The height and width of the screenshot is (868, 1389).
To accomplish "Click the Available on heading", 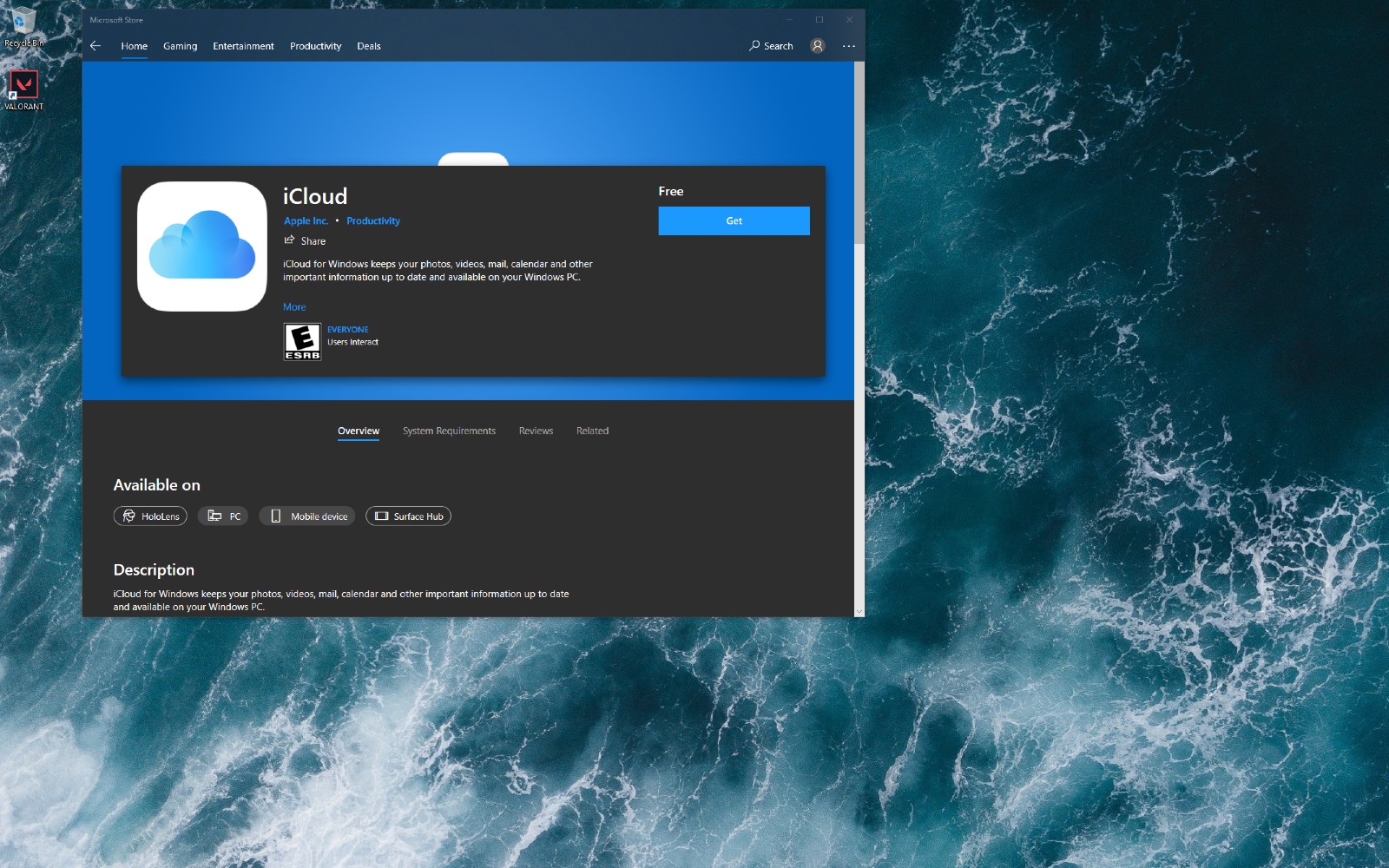I will click(157, 485).
